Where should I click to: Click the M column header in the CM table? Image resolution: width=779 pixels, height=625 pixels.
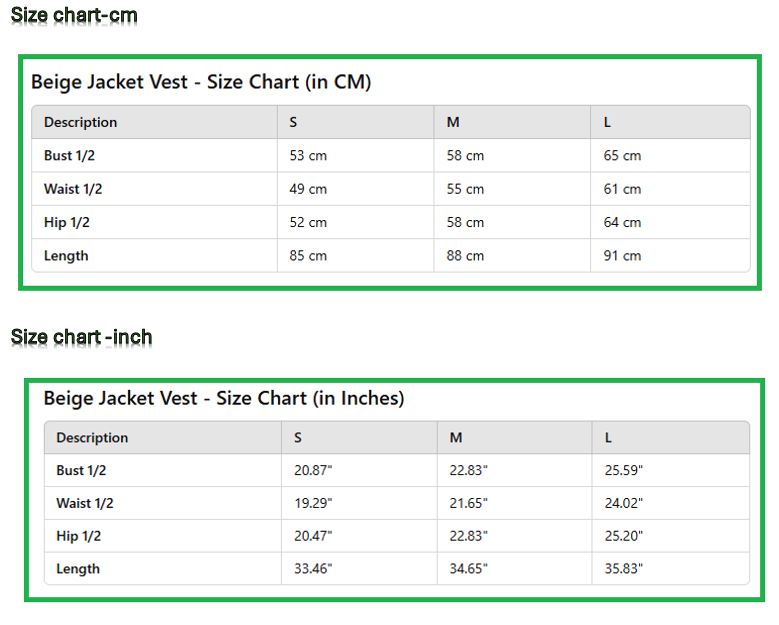coord(453,122)
